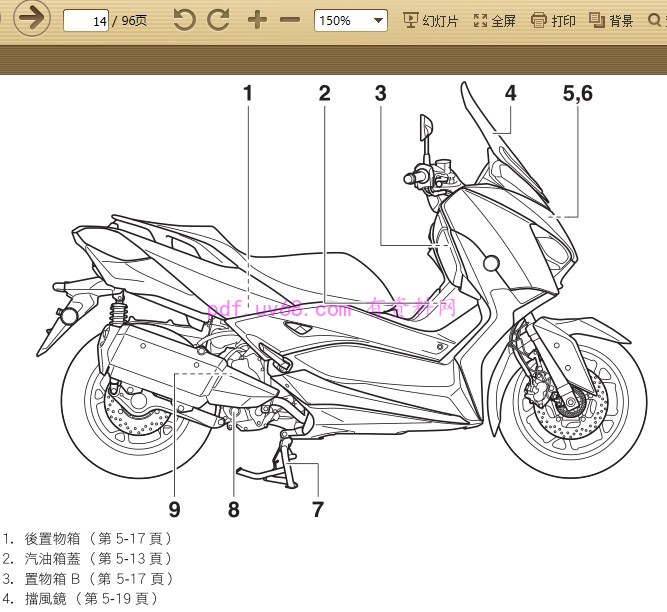This screenshot has height=612, width=667.
Task: Click callout label 5,6 on the diagram
Action: 577,94
